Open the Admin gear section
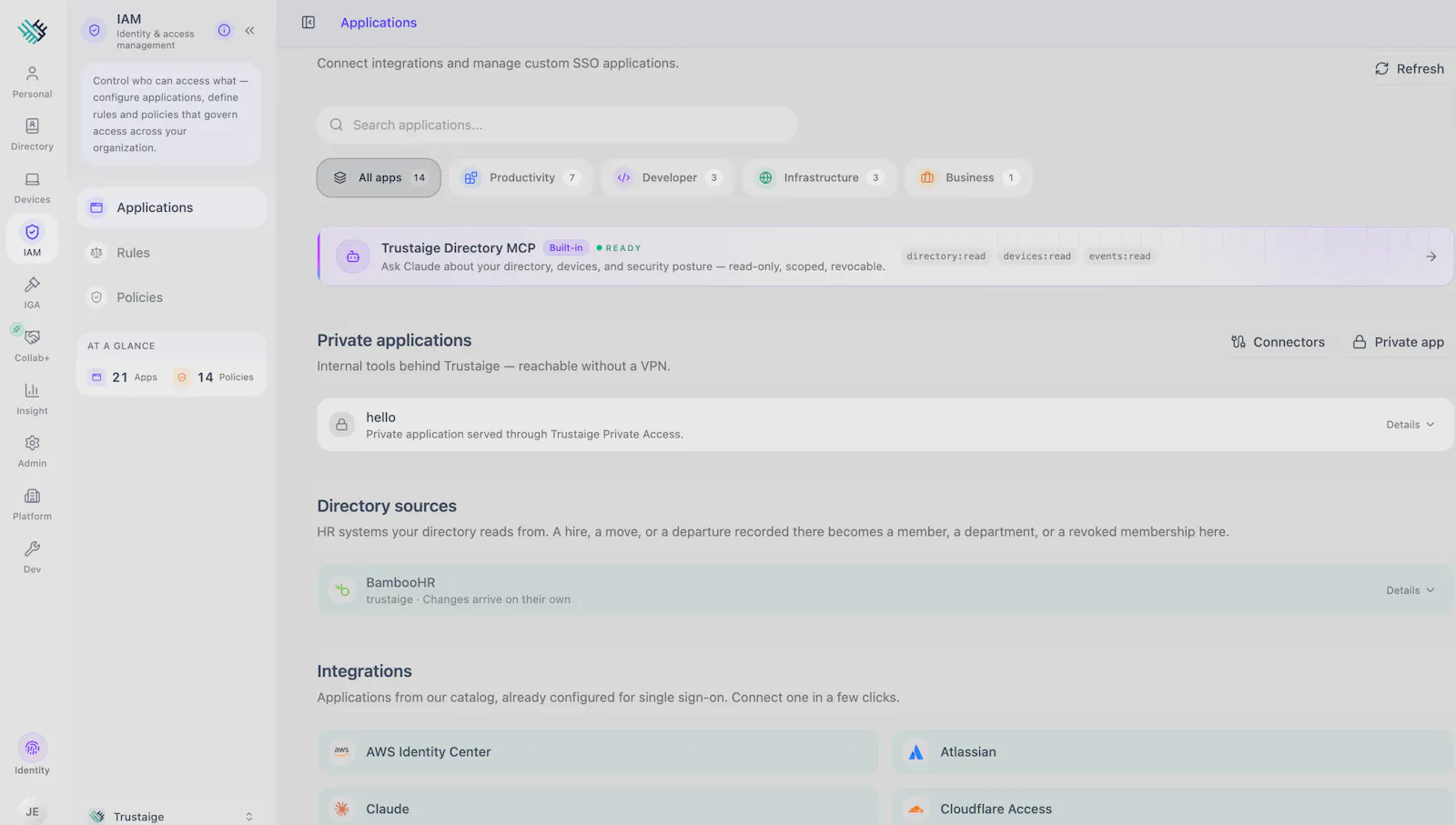Viewport: 1456px width, 825px height. pyautogui.click(x=32, y=451)
